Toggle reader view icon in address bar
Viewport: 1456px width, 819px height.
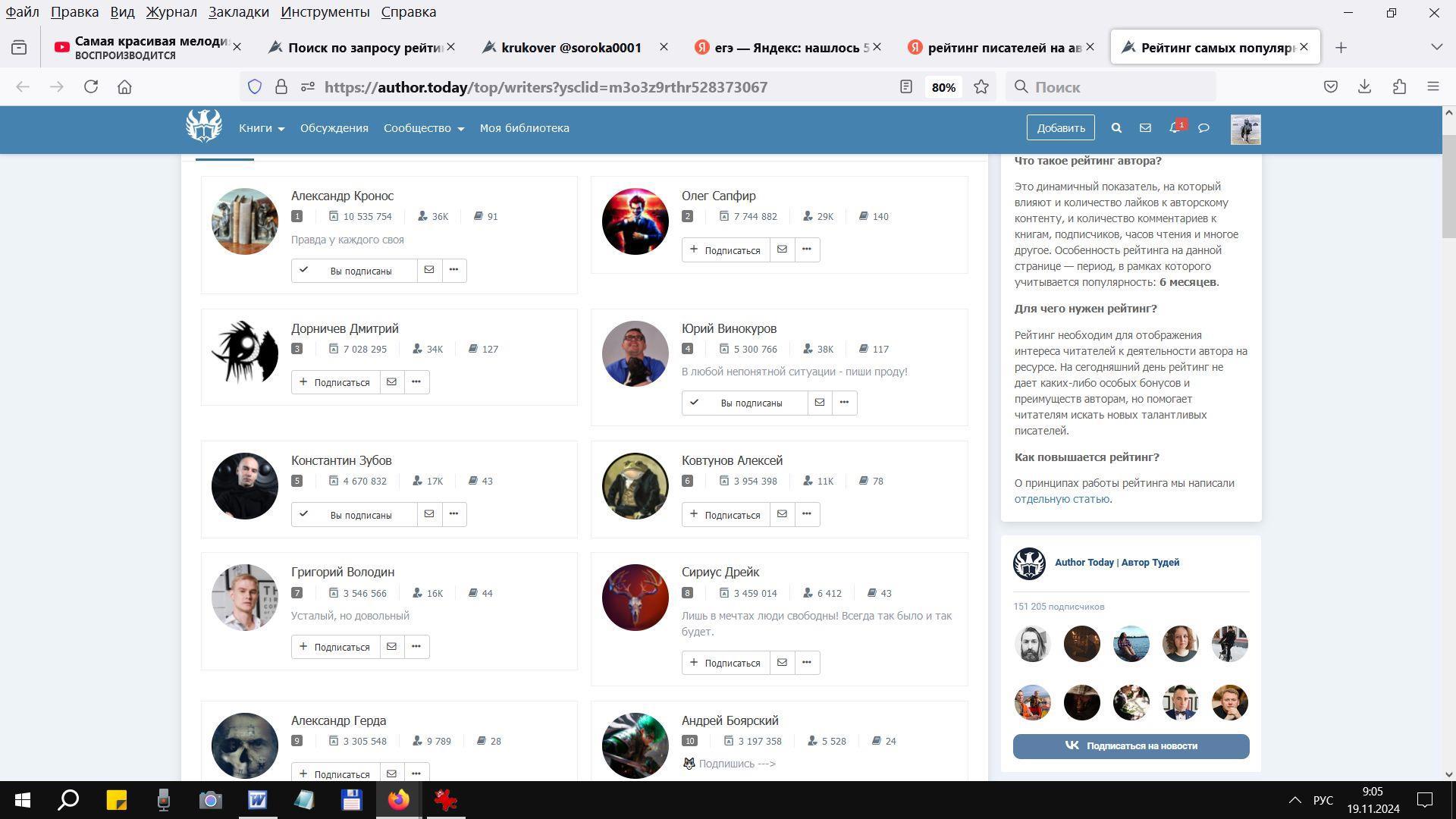pyautogui.click(x=906, y=87)
